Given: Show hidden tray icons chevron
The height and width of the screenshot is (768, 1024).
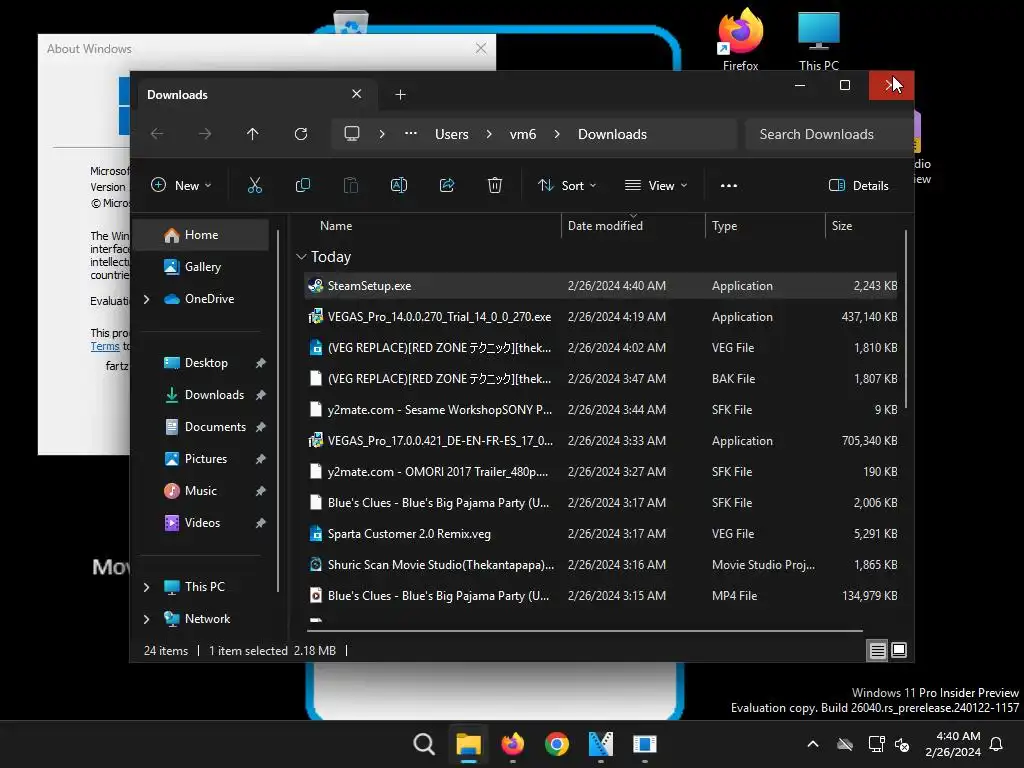Looking at the screenshot, I should point(813,744).
